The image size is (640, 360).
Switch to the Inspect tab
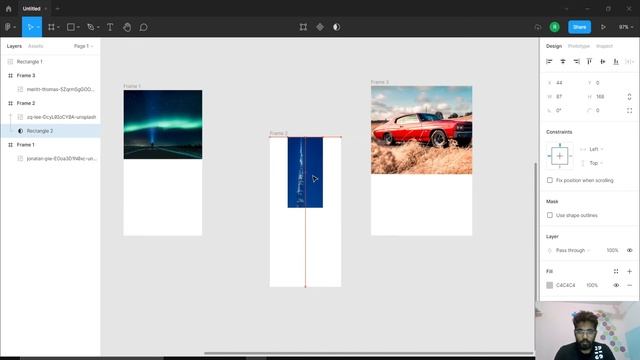(604, 46)
